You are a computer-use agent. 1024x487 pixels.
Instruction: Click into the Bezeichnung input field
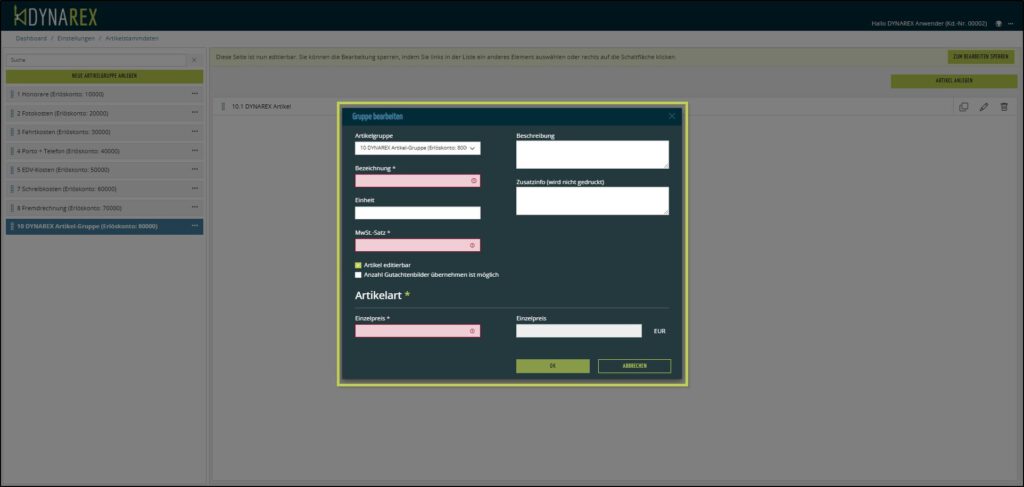(x=415, y=181)
